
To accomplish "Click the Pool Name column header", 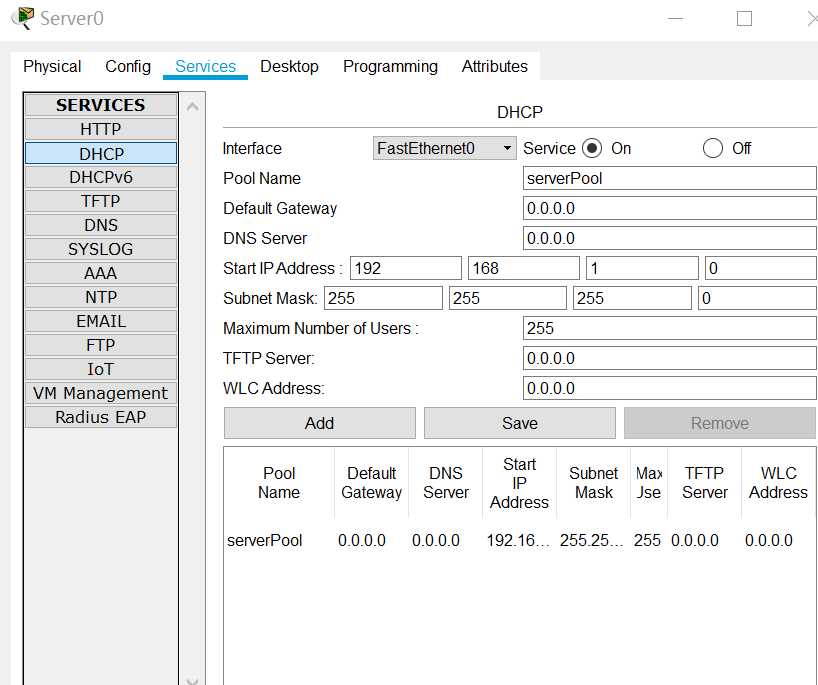I will coord(279,483).
